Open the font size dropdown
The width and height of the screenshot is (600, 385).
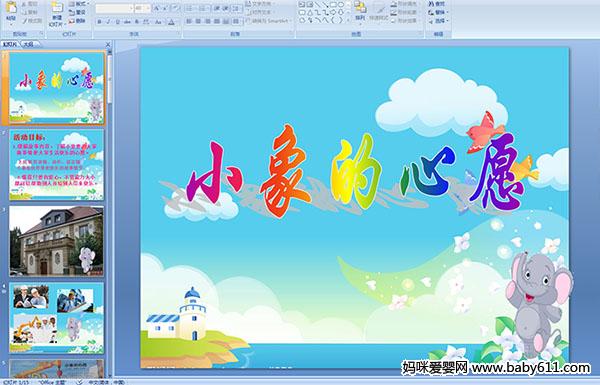(x=148, y=8)
